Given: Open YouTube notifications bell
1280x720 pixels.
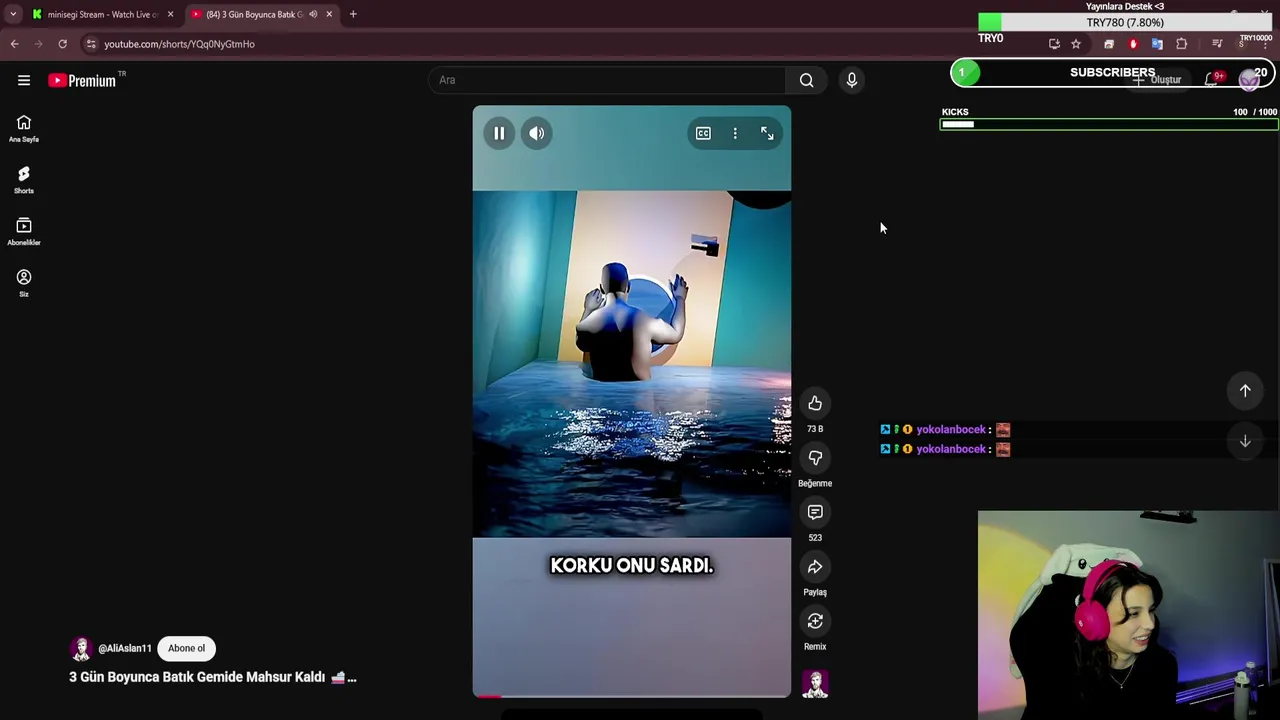Looking at the screenshot, I should (x=1211, y=80).
